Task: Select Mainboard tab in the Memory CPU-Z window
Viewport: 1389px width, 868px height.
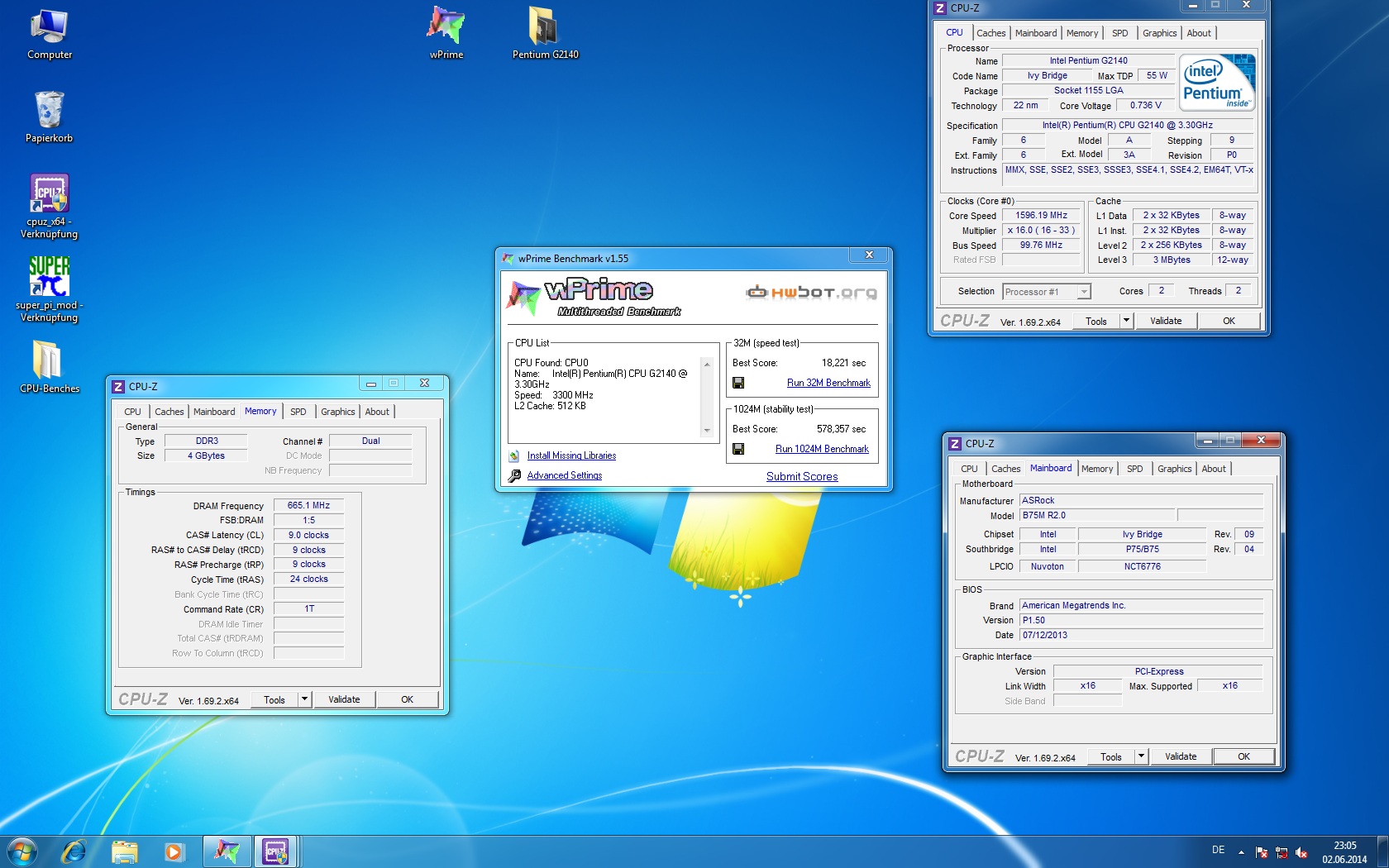Action: pyautogui.click(x=214, y=412)
